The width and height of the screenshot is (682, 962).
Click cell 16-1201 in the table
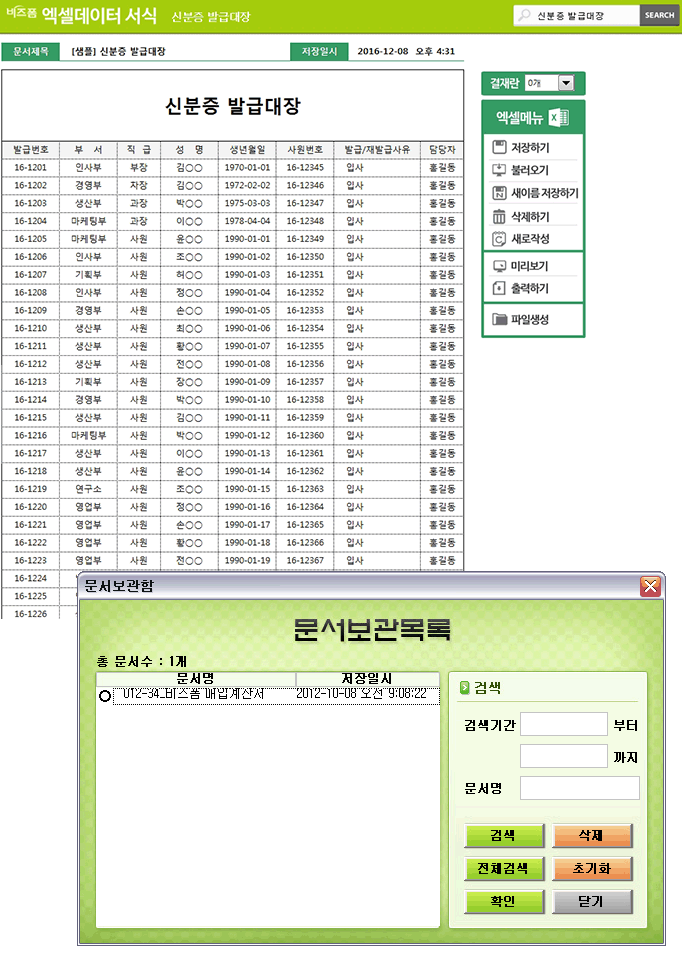[31, 167]
